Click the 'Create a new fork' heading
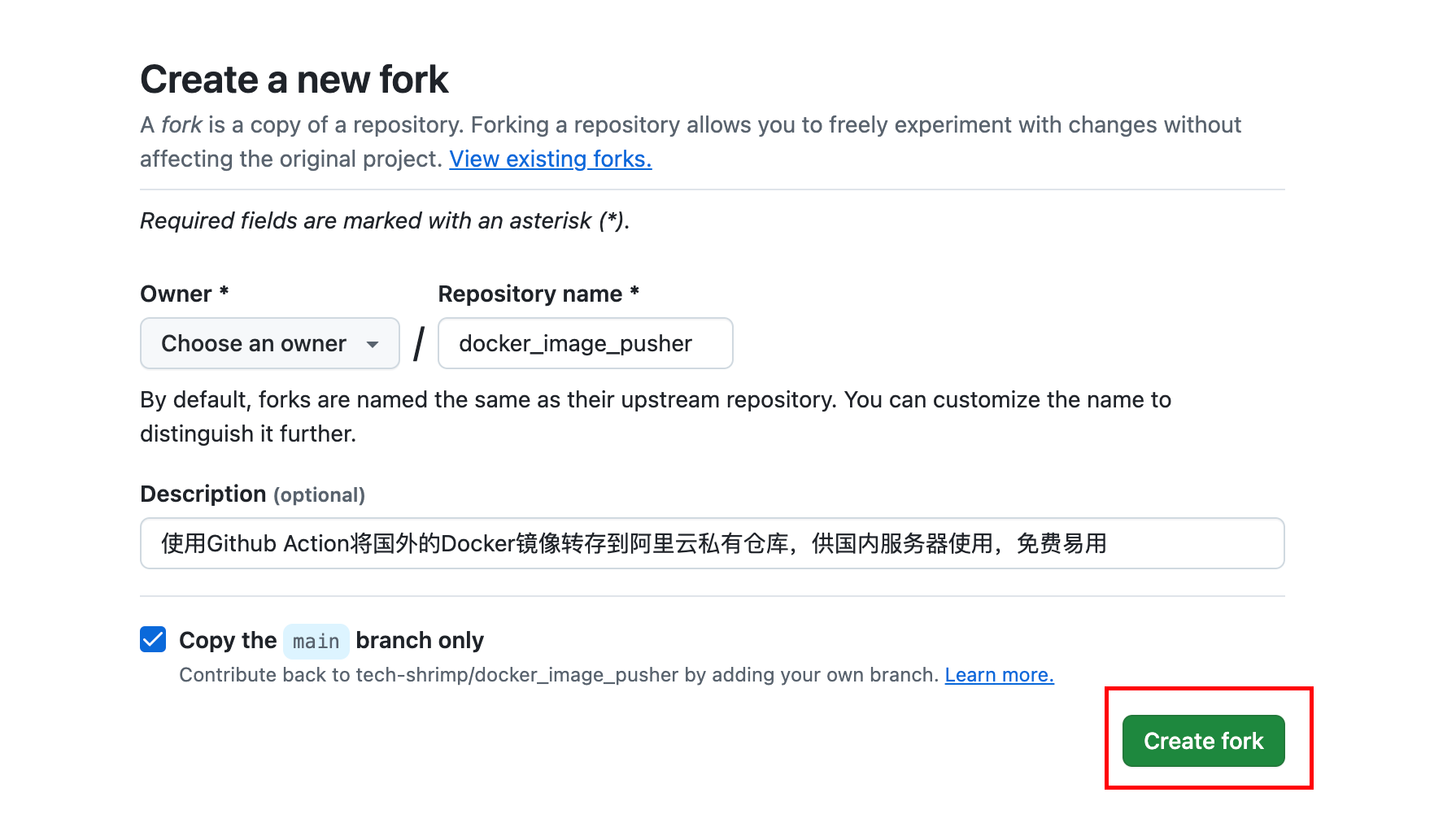The height and width of the screenshot is (823, 1456). tap(294, 80)
